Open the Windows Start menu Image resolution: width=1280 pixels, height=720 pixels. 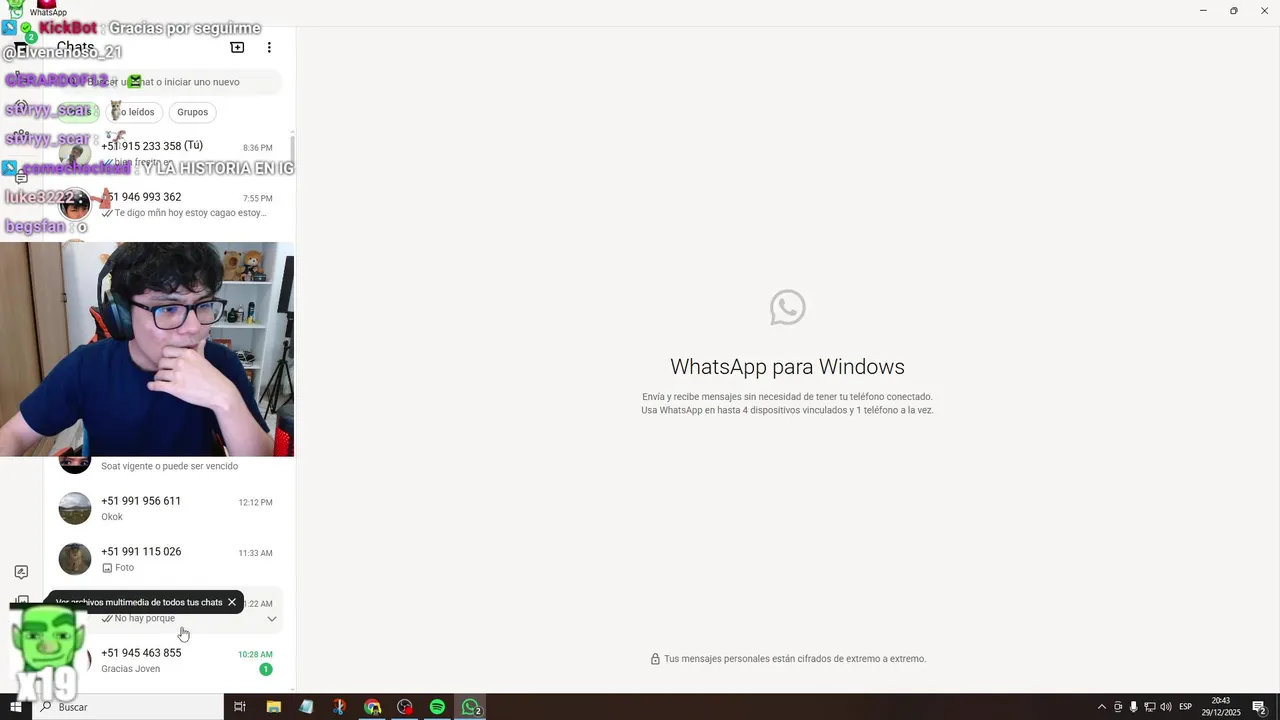pos(15,707)
